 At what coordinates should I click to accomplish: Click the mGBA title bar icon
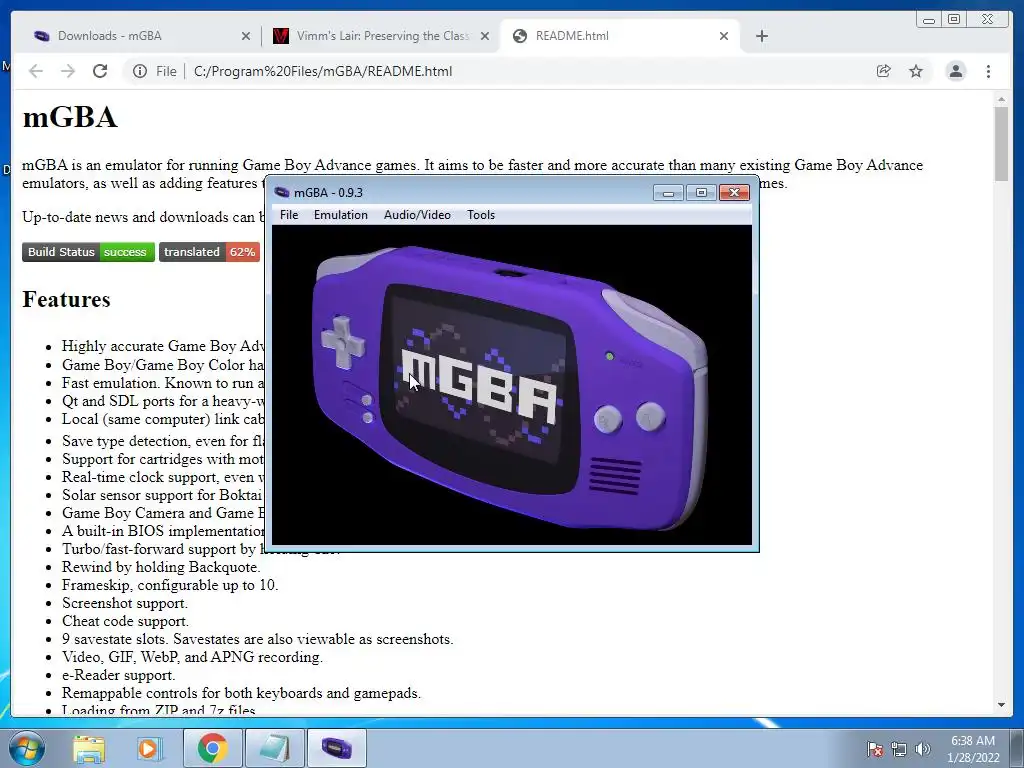tap(282, 192)
